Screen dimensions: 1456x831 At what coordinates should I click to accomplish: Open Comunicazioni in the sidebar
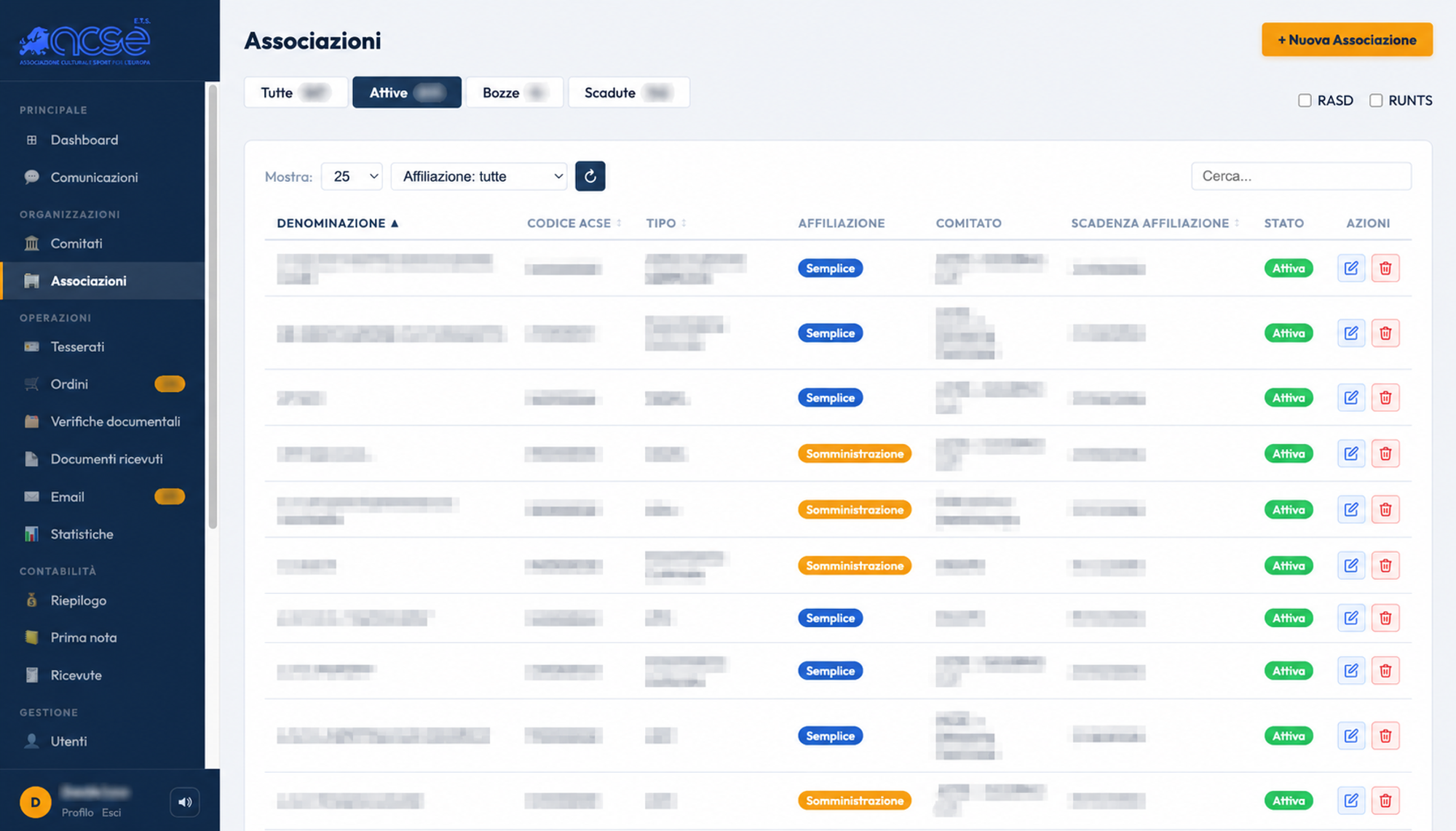tap(103, 178)
